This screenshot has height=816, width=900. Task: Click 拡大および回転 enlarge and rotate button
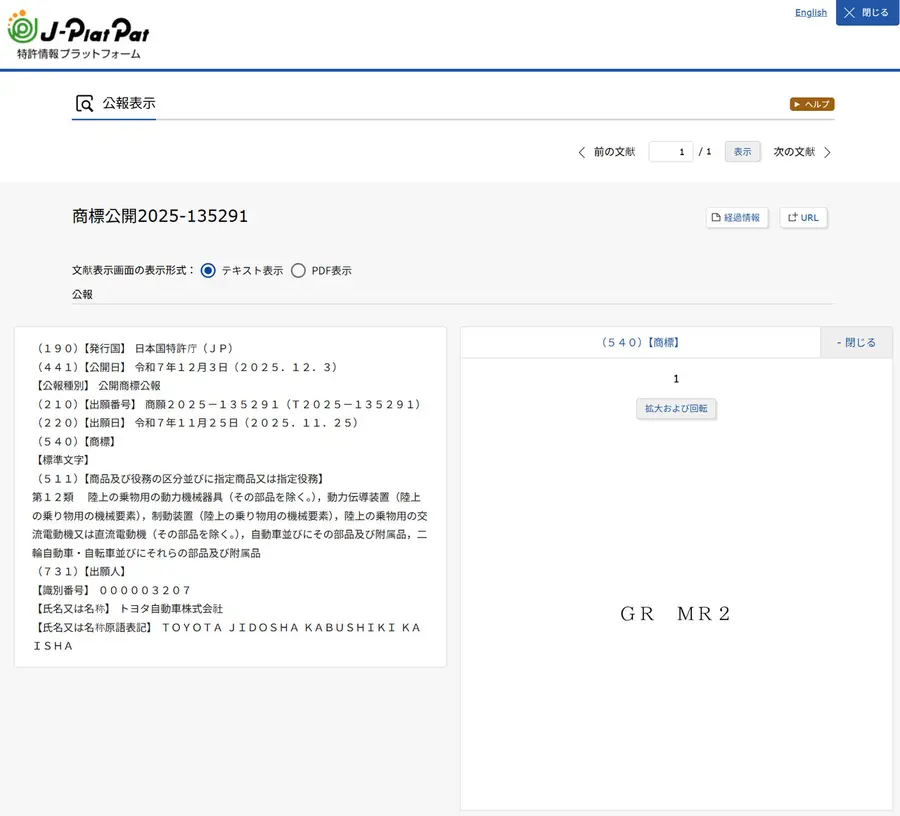[676, 409]
